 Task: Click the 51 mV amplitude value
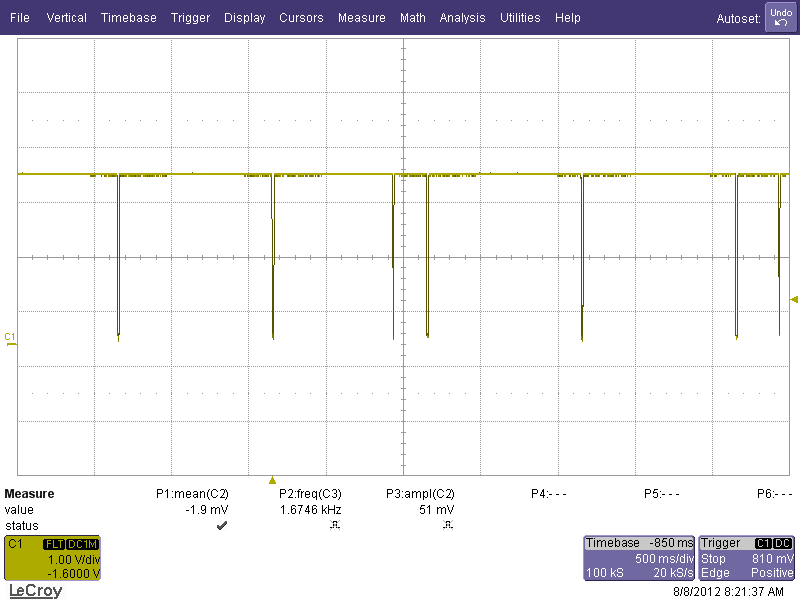pyautogui.click(x=437, y=510)
